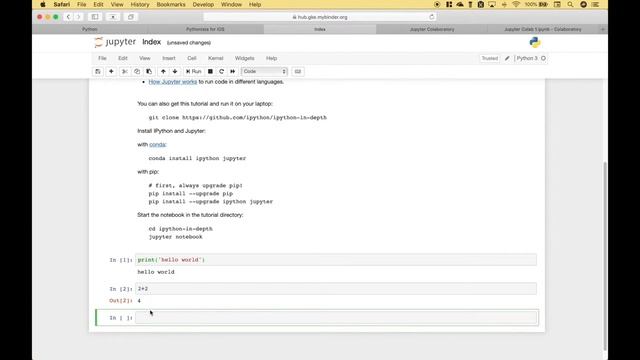640x360 pixels.
Task: Toggle the Safari sidebar
Action: coord(95,17)
